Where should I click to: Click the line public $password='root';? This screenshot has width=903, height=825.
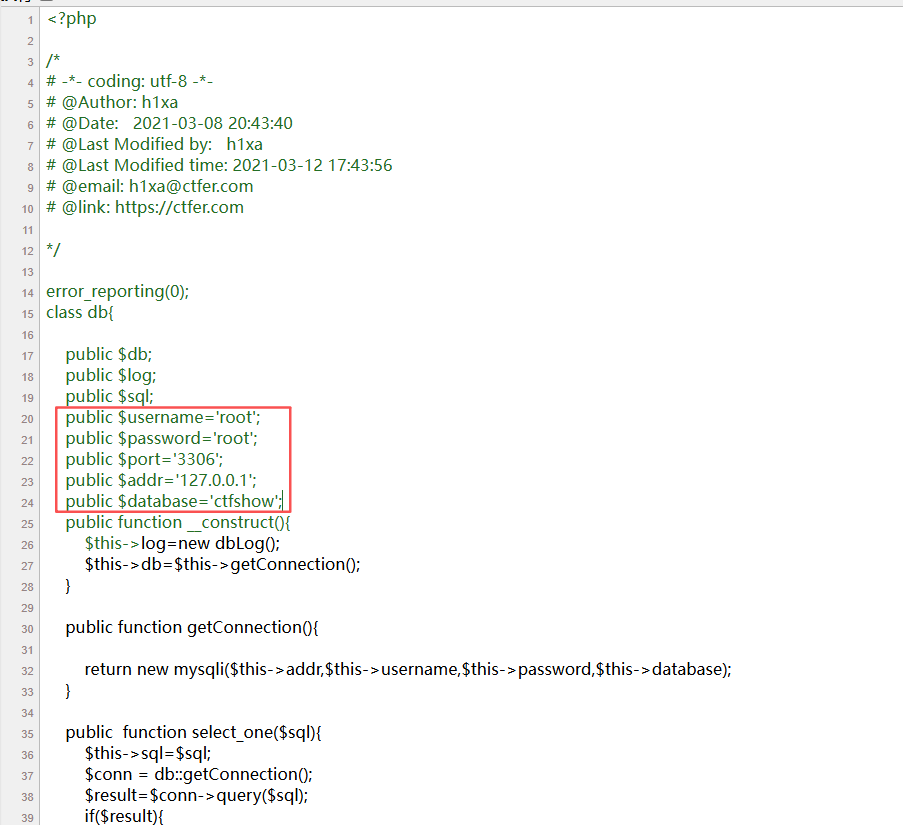pos(162,439)
